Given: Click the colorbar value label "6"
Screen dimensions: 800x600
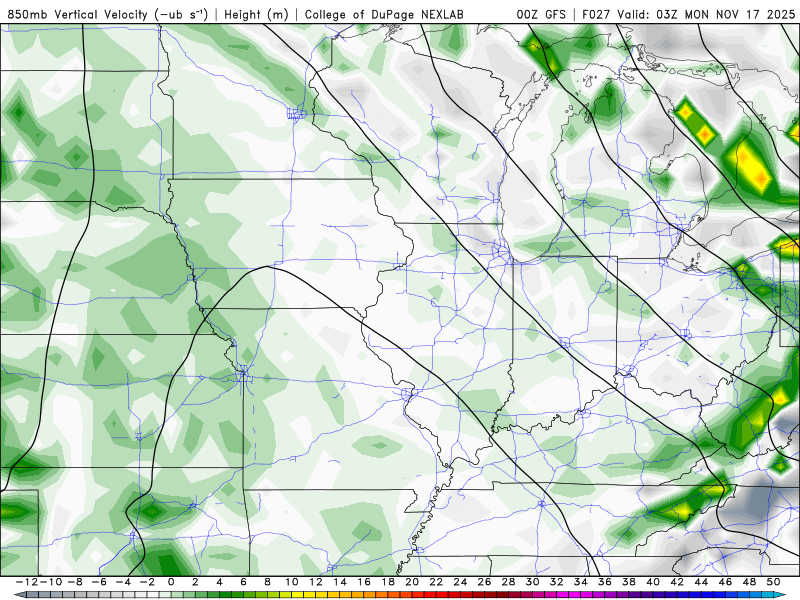Looking at the screenshot, I should click(x=243, y=582).
